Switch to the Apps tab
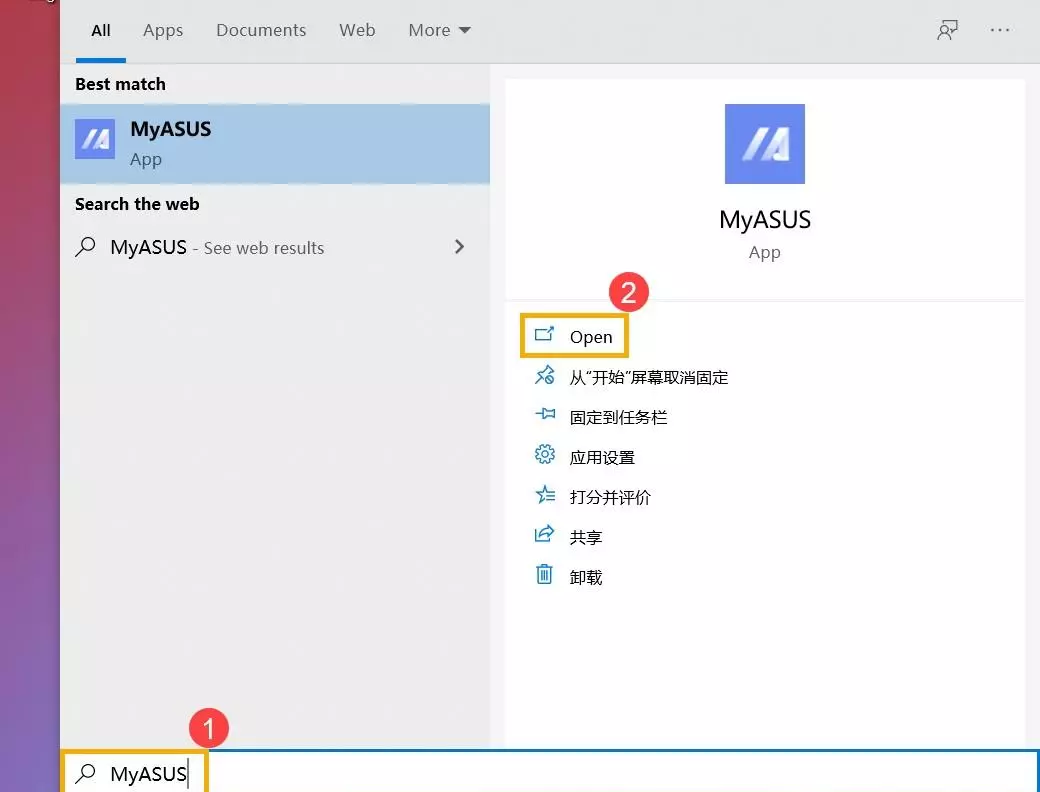Viewport: 1040px width, 792px height. point(163,30)
